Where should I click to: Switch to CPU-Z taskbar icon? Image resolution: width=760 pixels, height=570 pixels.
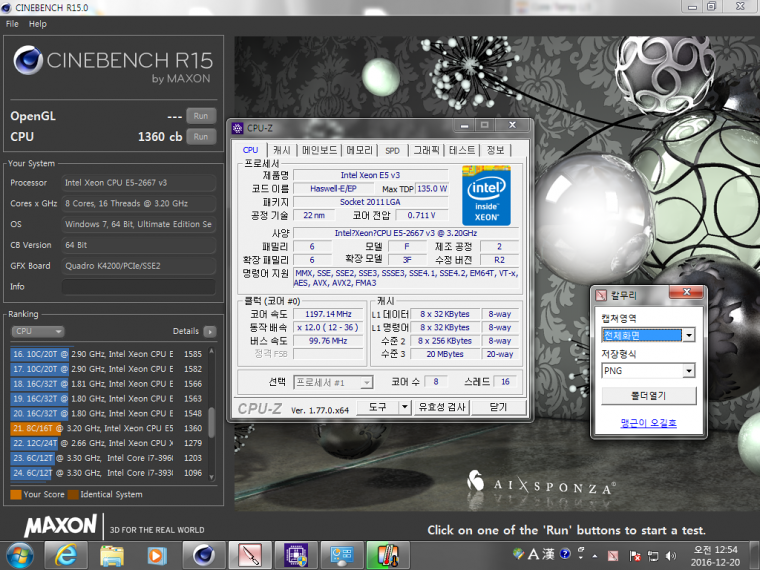[x=296, y=555]
